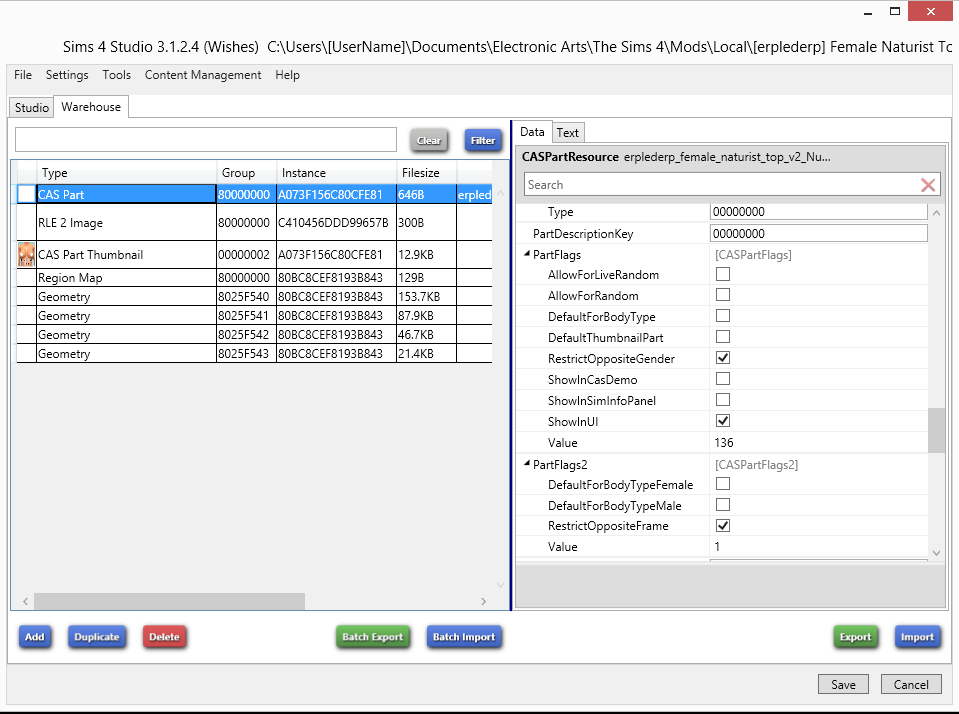Clear the search box using red X icon
Image resolution: width=959 pixels, height=714 pixels.
pos(928,185)
